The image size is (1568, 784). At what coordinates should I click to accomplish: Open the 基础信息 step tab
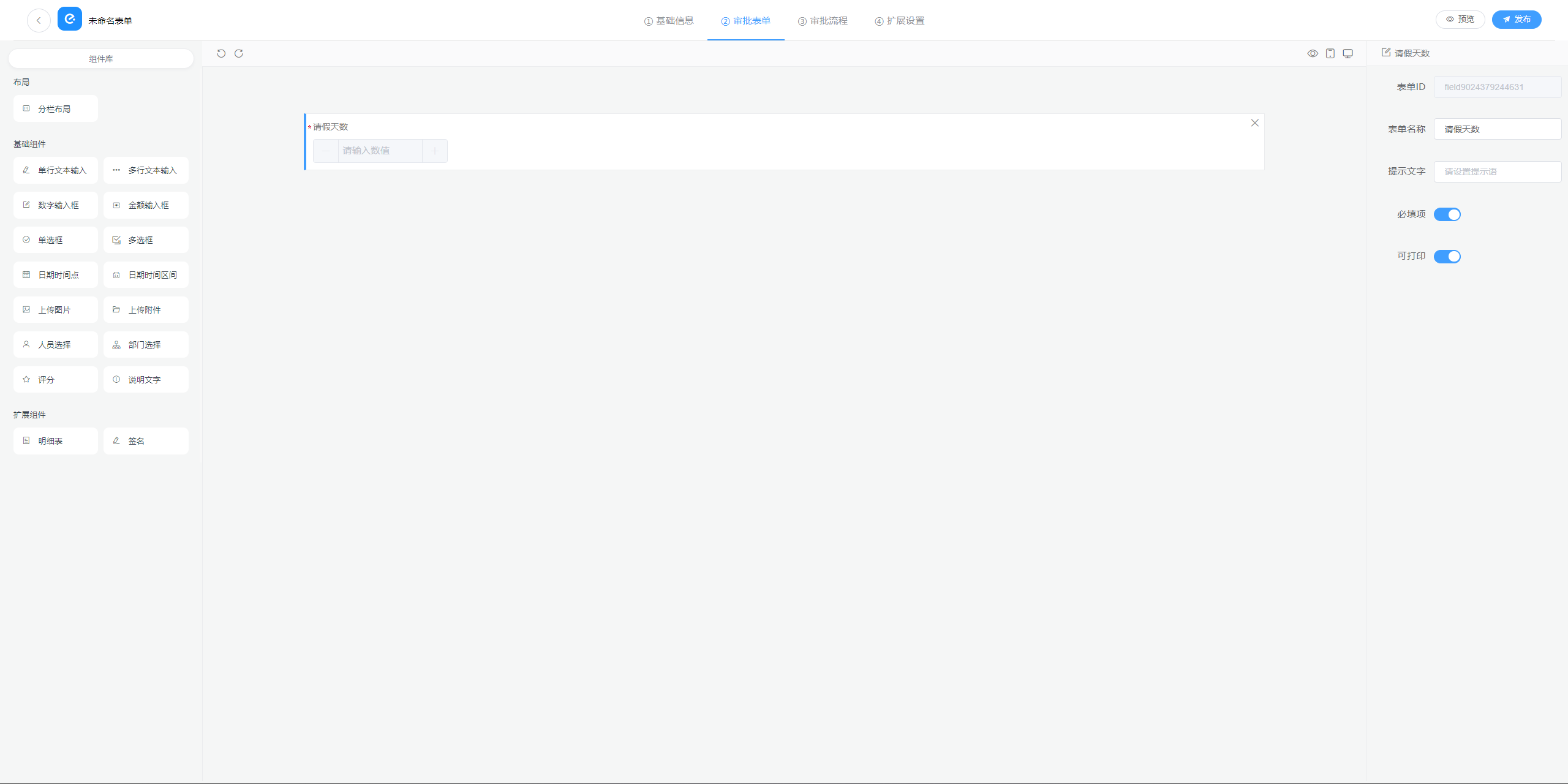669,21
